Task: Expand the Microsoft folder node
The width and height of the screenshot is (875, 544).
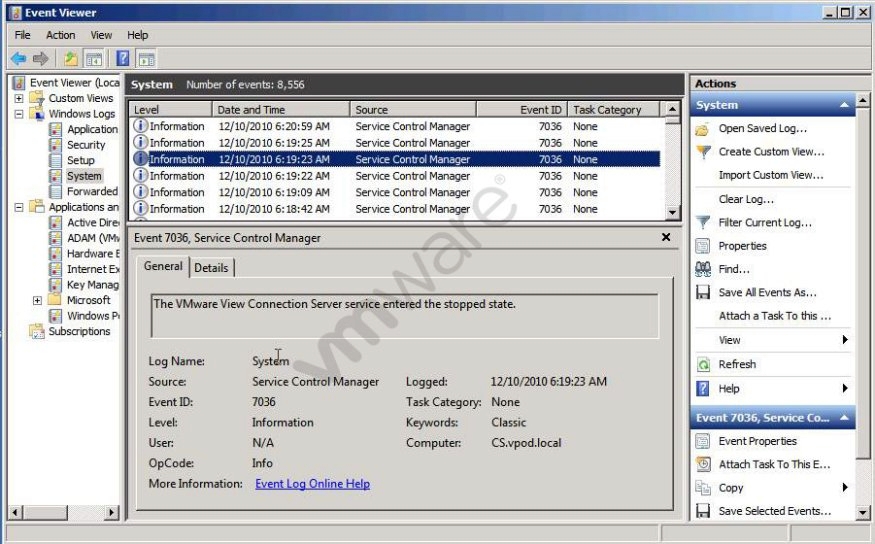Action: tap(37, 300)
